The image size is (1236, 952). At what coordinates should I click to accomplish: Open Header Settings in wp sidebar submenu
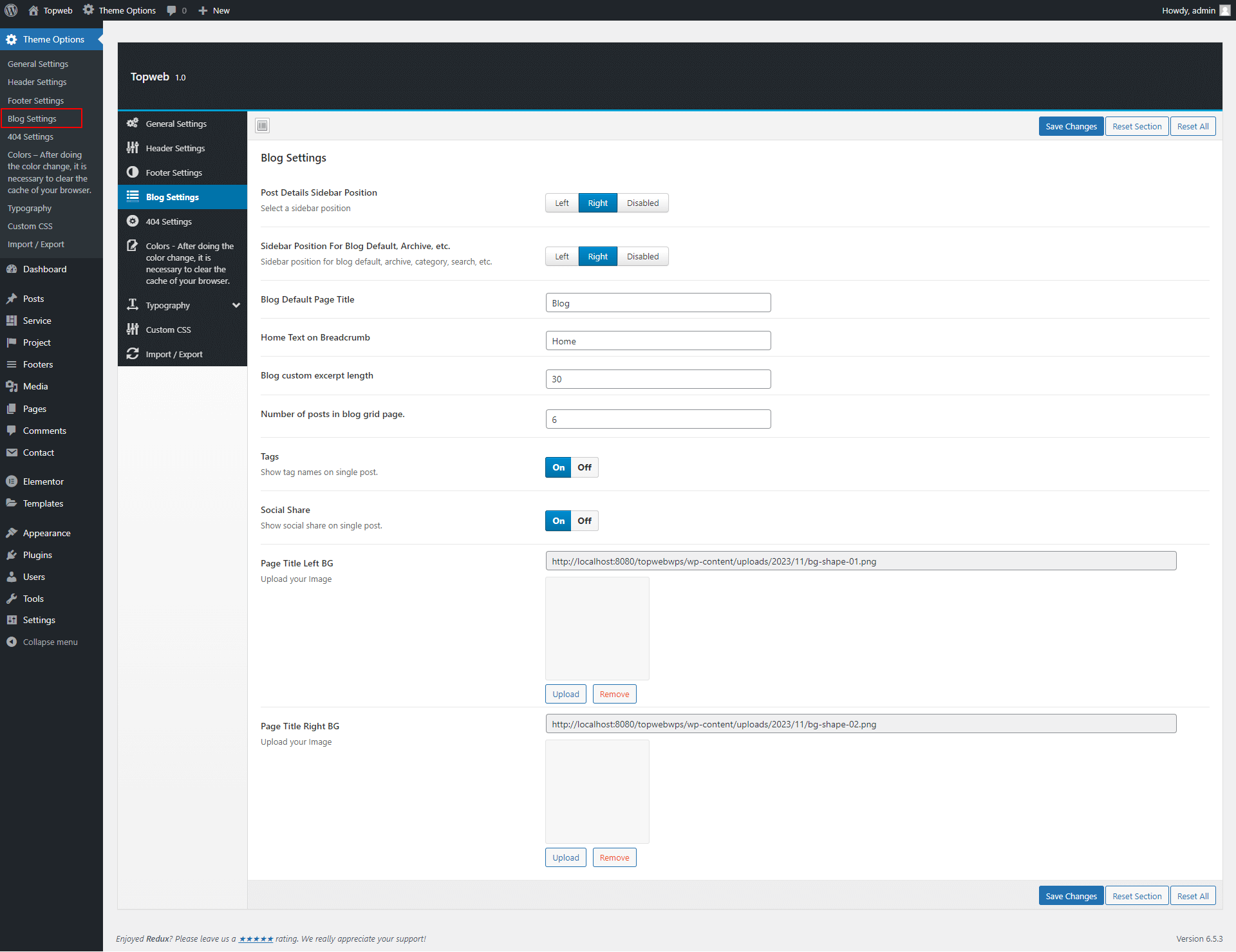pyautogui.click(x=37, y=82)
